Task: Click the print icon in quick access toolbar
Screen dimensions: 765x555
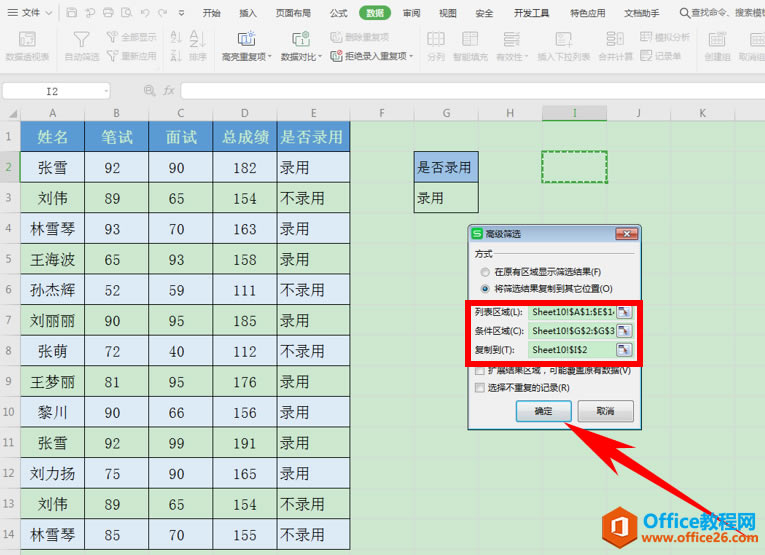Action: (x=108, y=13)
